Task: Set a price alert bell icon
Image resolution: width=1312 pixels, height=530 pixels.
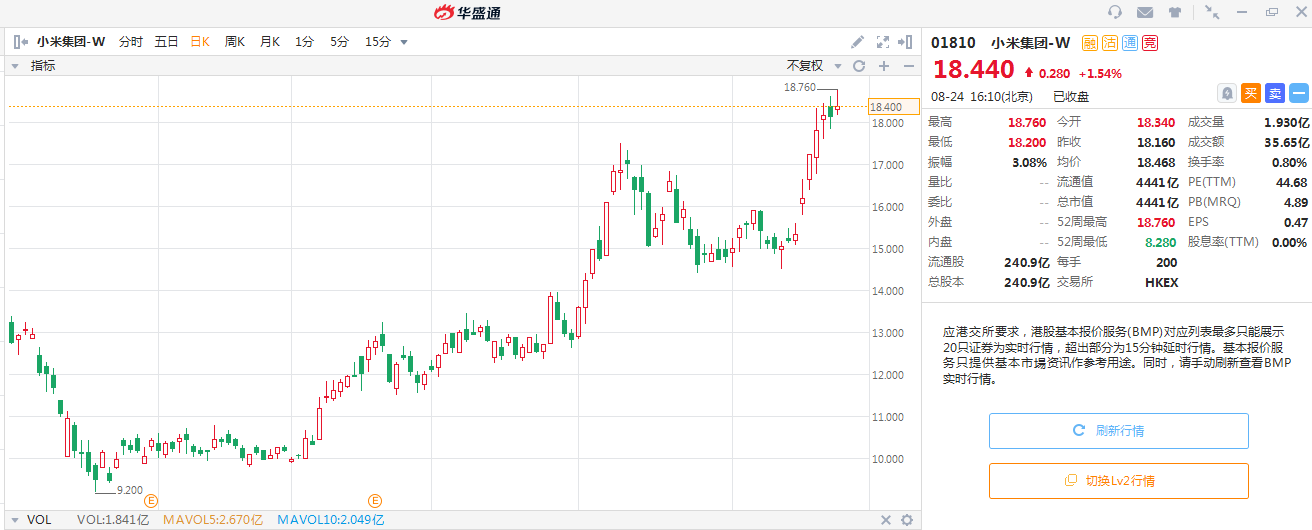Action: click(1227, 93)
